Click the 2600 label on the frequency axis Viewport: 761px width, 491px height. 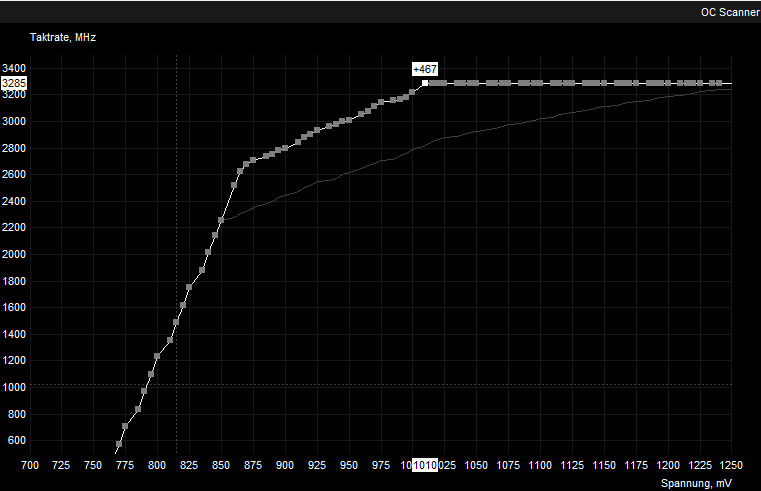14,174
